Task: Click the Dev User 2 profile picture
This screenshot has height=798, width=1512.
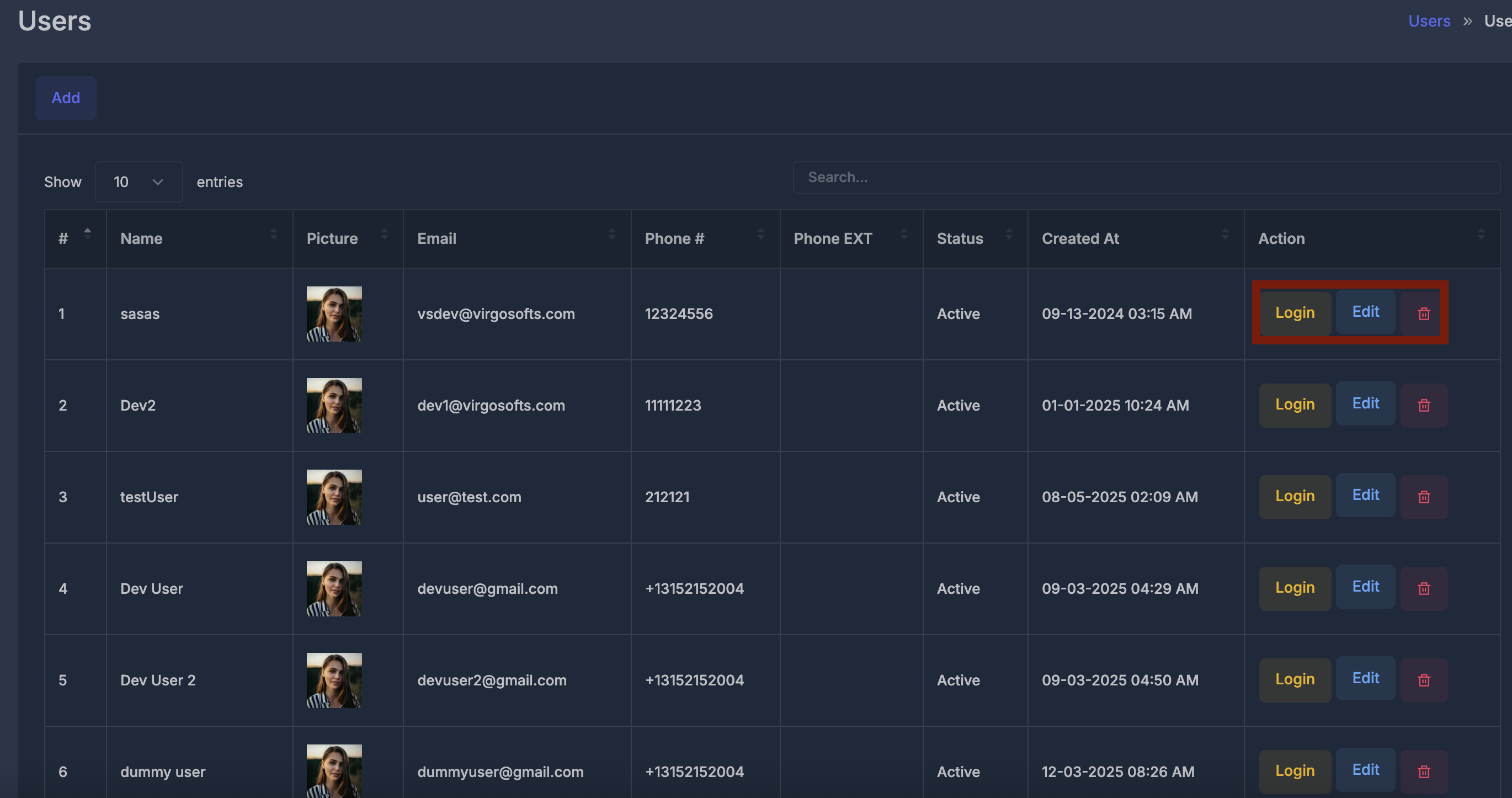Action: click(334, 680)
